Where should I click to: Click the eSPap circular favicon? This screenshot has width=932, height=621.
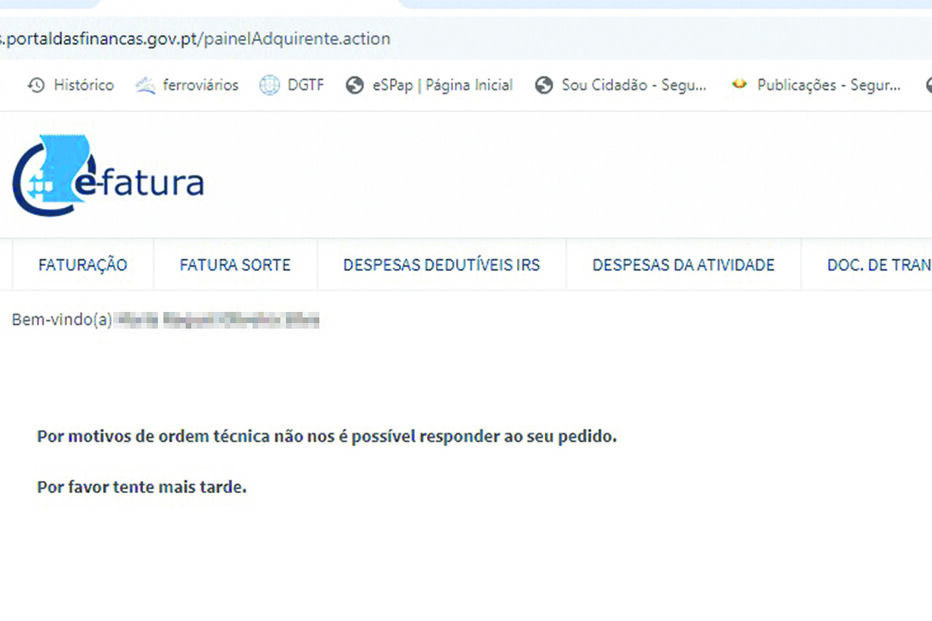pyautogui.click(x=353, y=85)
